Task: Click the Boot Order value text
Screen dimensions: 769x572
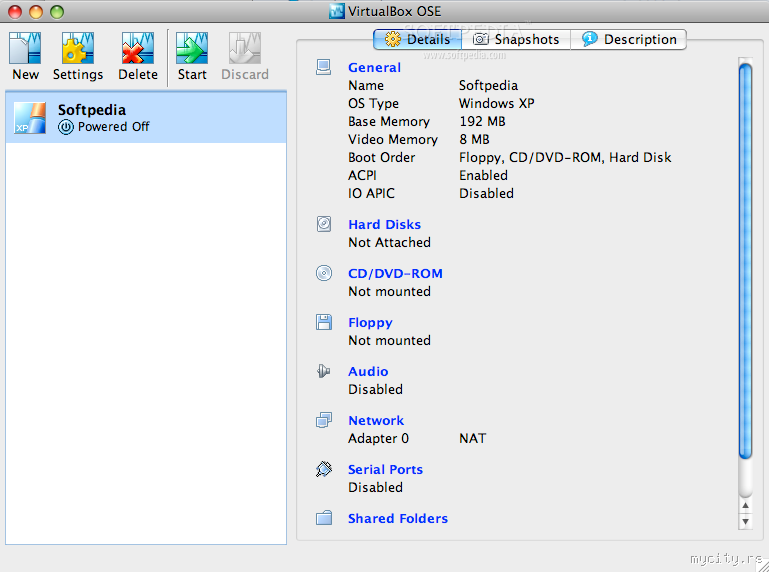Action: coord(565,157)
